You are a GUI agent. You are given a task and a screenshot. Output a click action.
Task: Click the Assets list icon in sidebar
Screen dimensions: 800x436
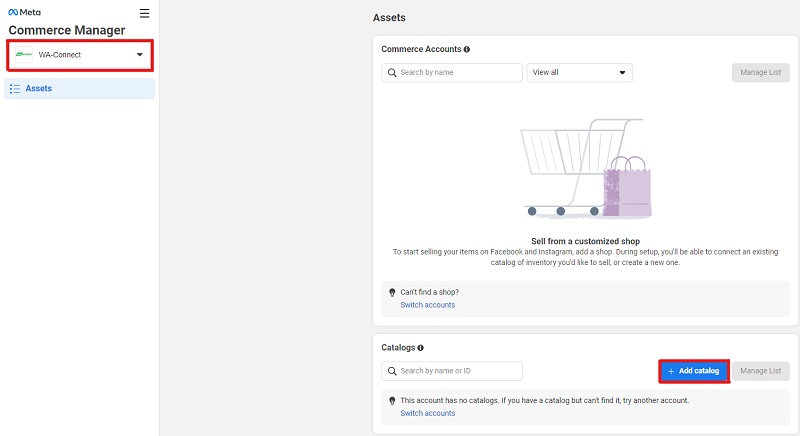coord(15,89)
